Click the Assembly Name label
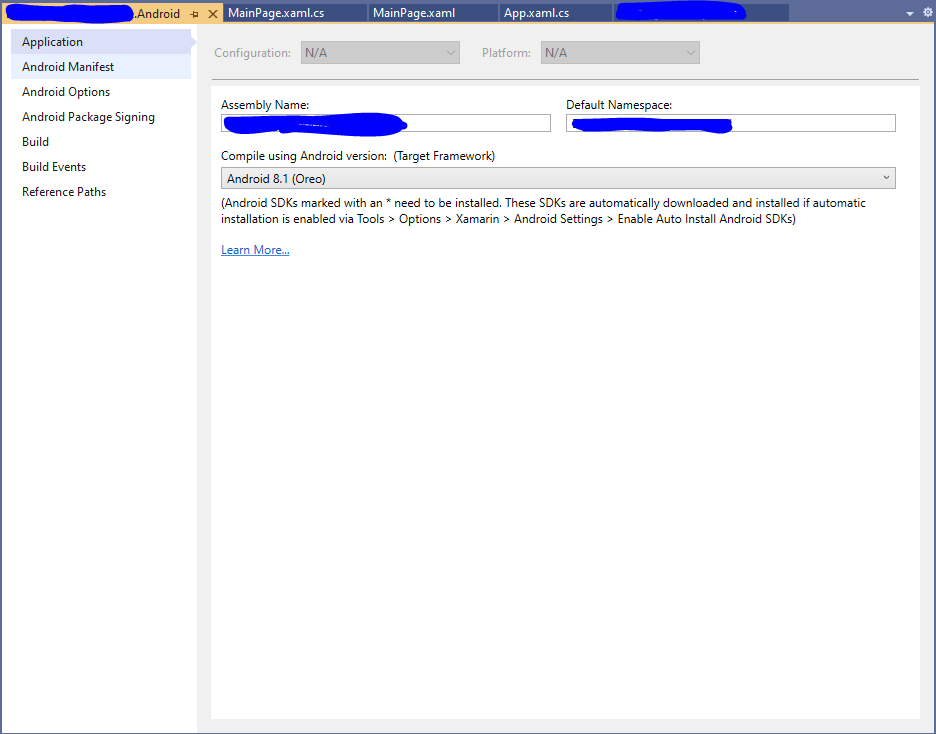Screen dimensions: 936x734 click(265, 105)
